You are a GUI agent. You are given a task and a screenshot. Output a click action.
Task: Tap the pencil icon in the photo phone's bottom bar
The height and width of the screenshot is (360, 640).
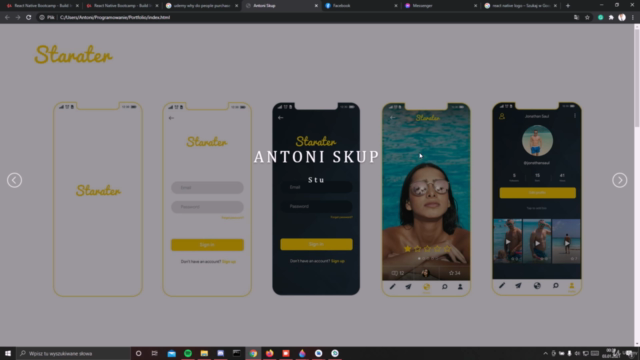tap(392, 287)
